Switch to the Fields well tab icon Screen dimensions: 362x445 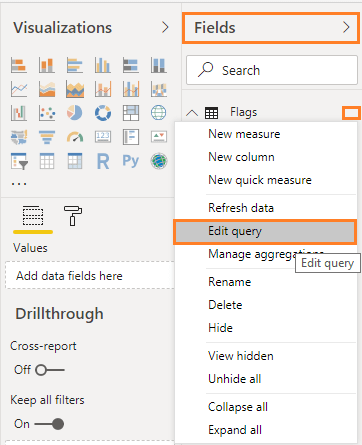click(x=33, y=216)
